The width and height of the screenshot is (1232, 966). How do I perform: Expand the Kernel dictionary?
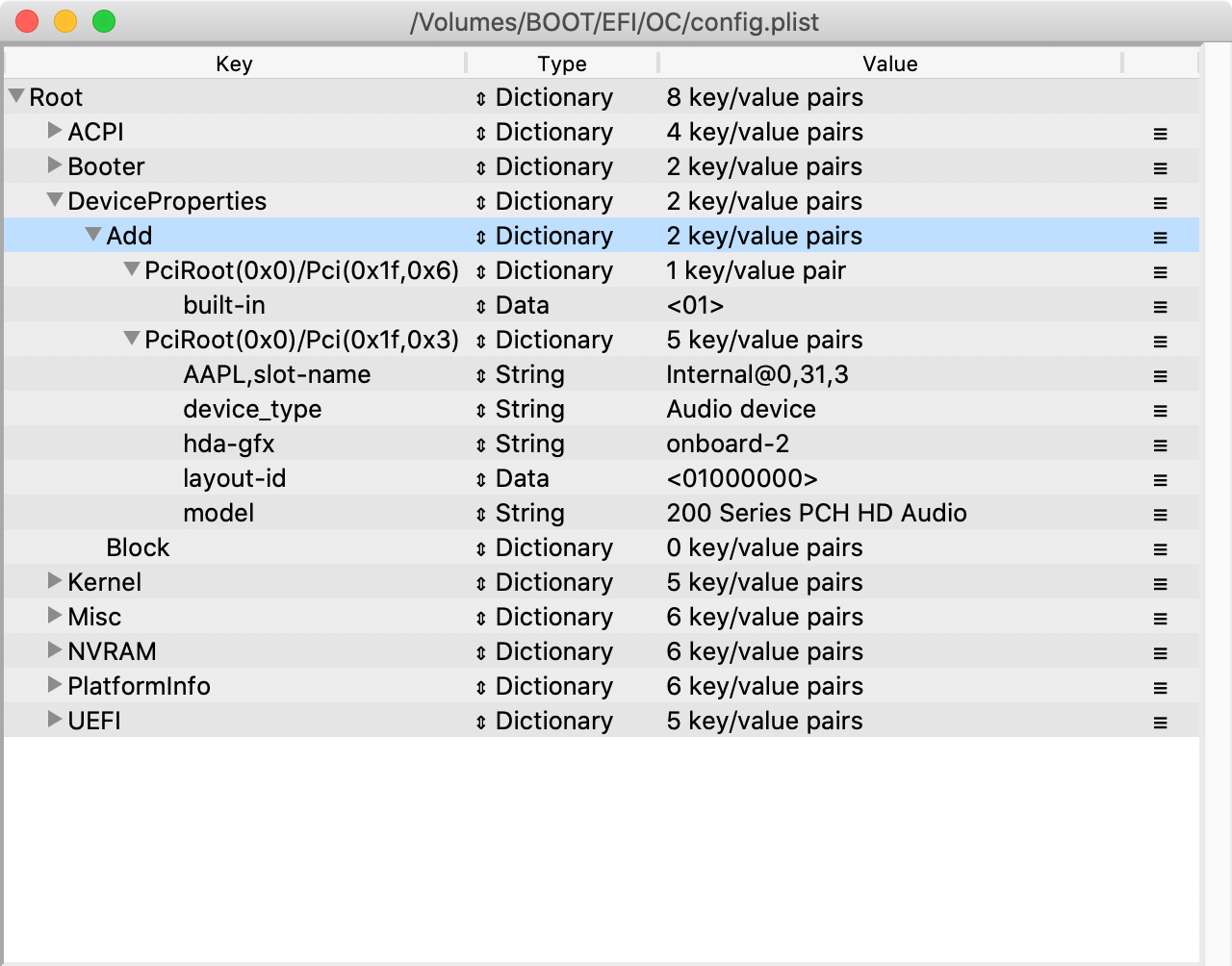coord(55,581)
